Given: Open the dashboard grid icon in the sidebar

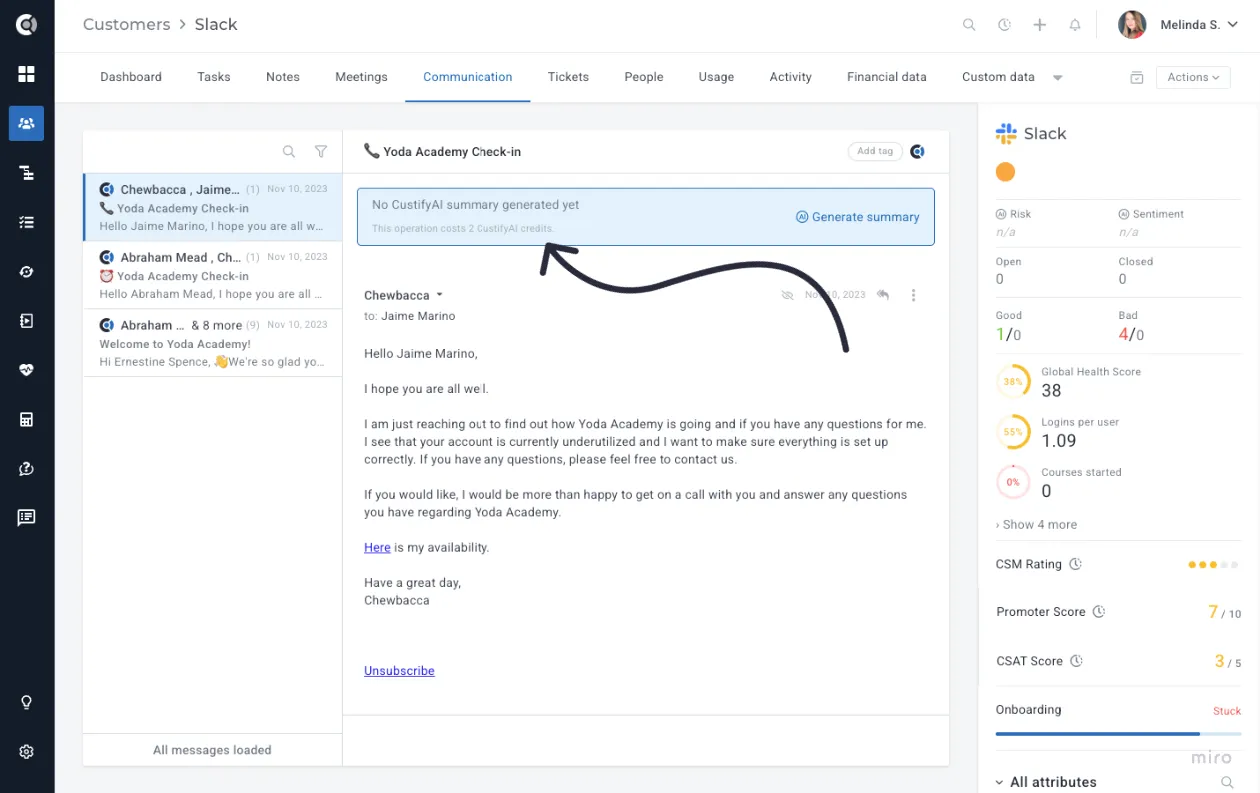Looking at the screenshot, I should 26,74.
